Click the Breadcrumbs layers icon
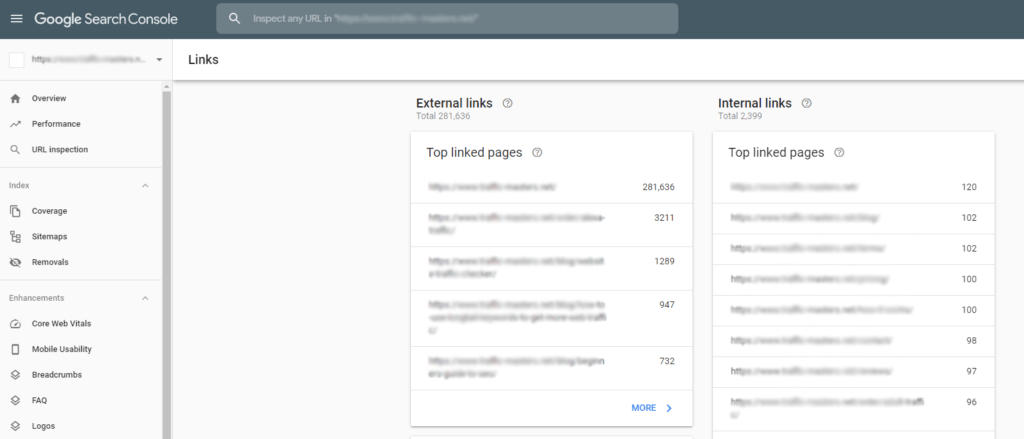1024x439 pixels. coord(16,375)
